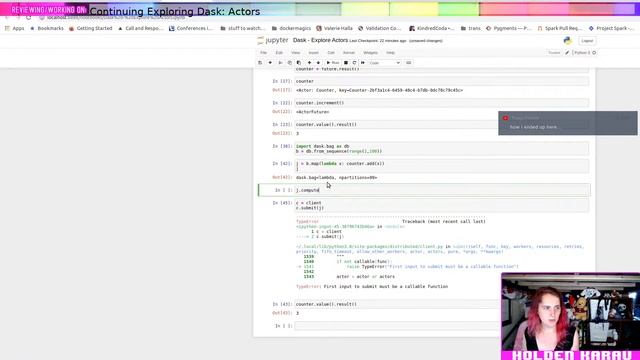Click the dask.bag lambda npartitions output
This screenshot has width=640, height=360.
click(336, 178)
